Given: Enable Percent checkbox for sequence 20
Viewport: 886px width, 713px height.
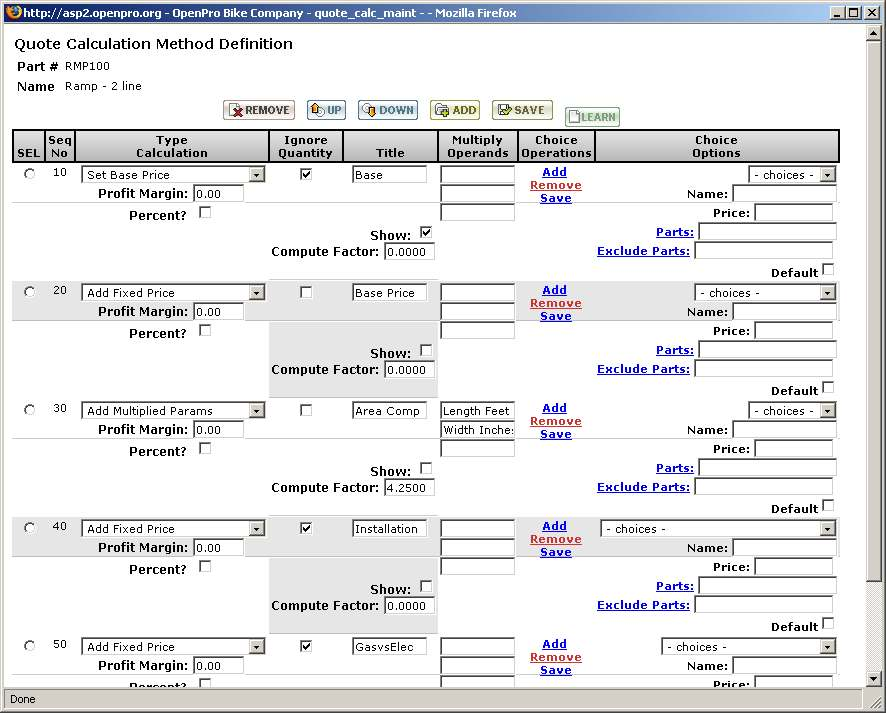Looking at the screenshot, I should (205, 330).
